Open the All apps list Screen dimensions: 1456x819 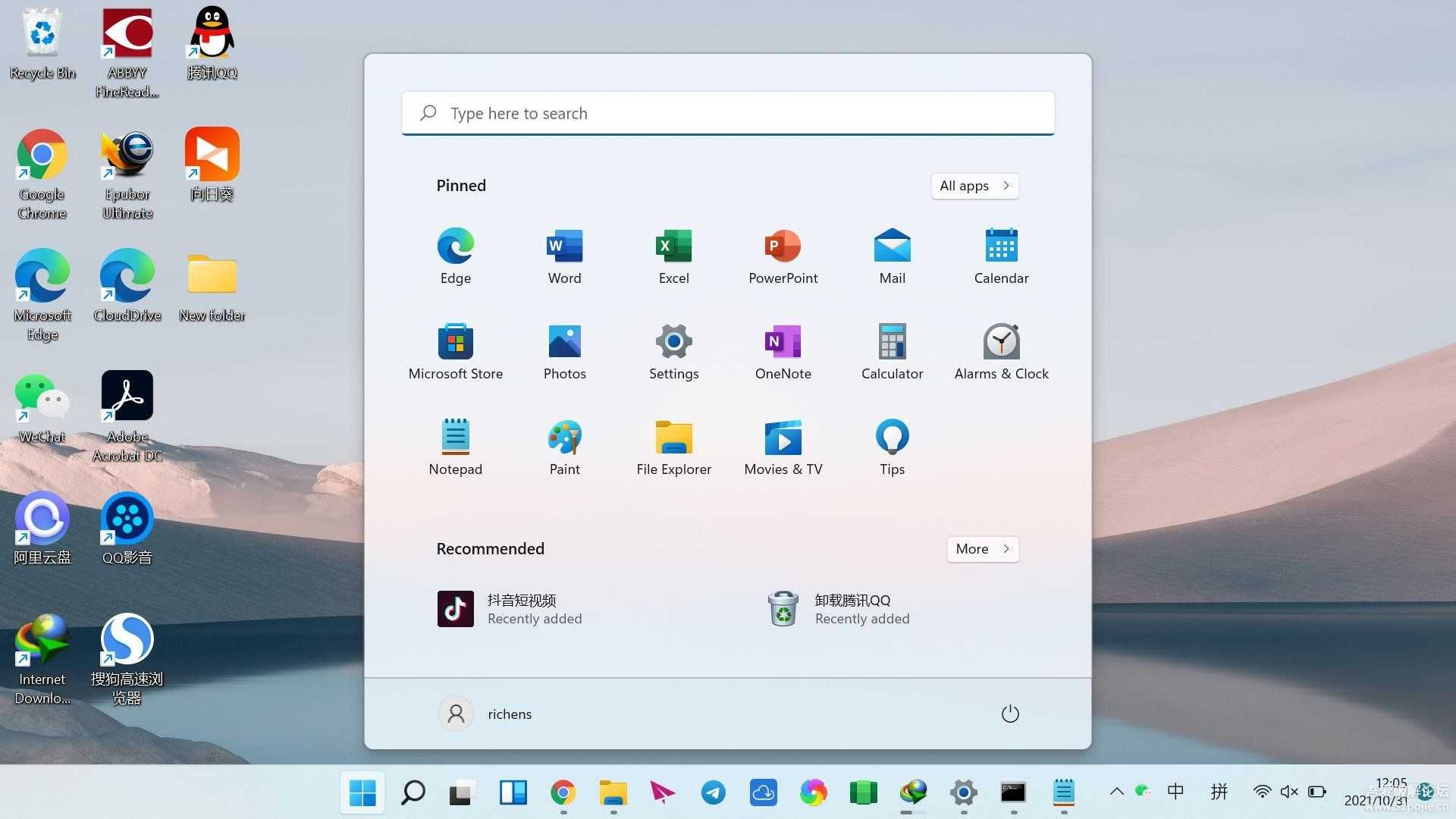pyautogui.click(x=974, y=186)
